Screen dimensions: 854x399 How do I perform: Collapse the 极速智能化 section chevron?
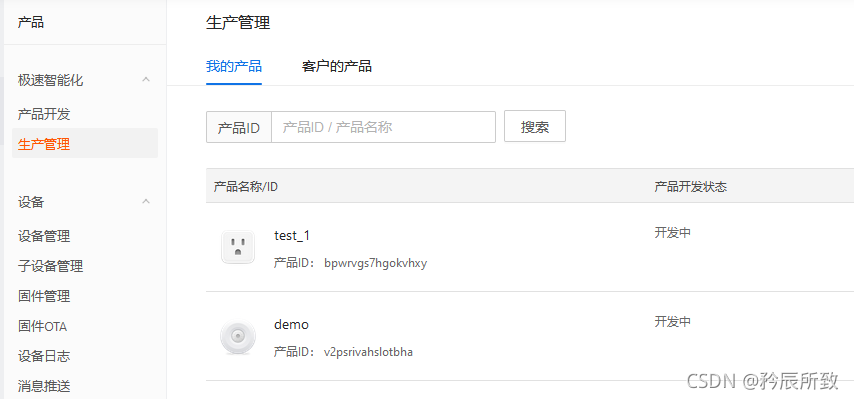[145, 79]
